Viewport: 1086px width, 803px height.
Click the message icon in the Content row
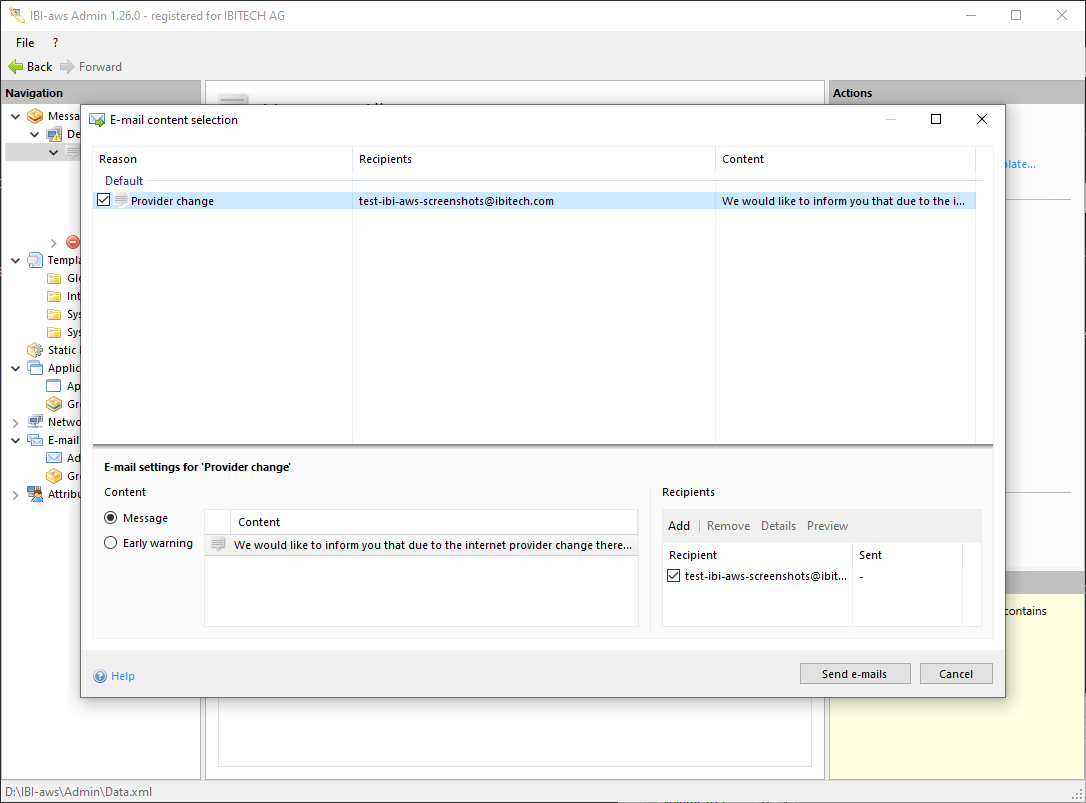(218, 545)
